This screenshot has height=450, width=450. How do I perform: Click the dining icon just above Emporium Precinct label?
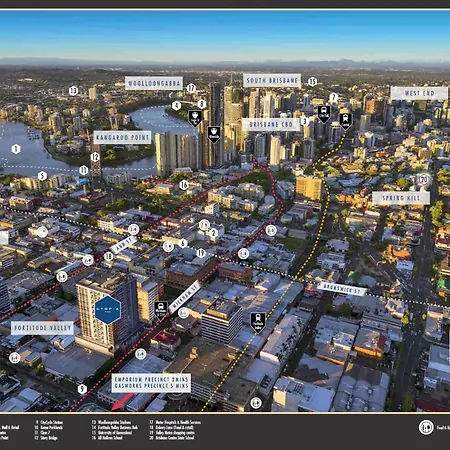(x=141, y=354)
